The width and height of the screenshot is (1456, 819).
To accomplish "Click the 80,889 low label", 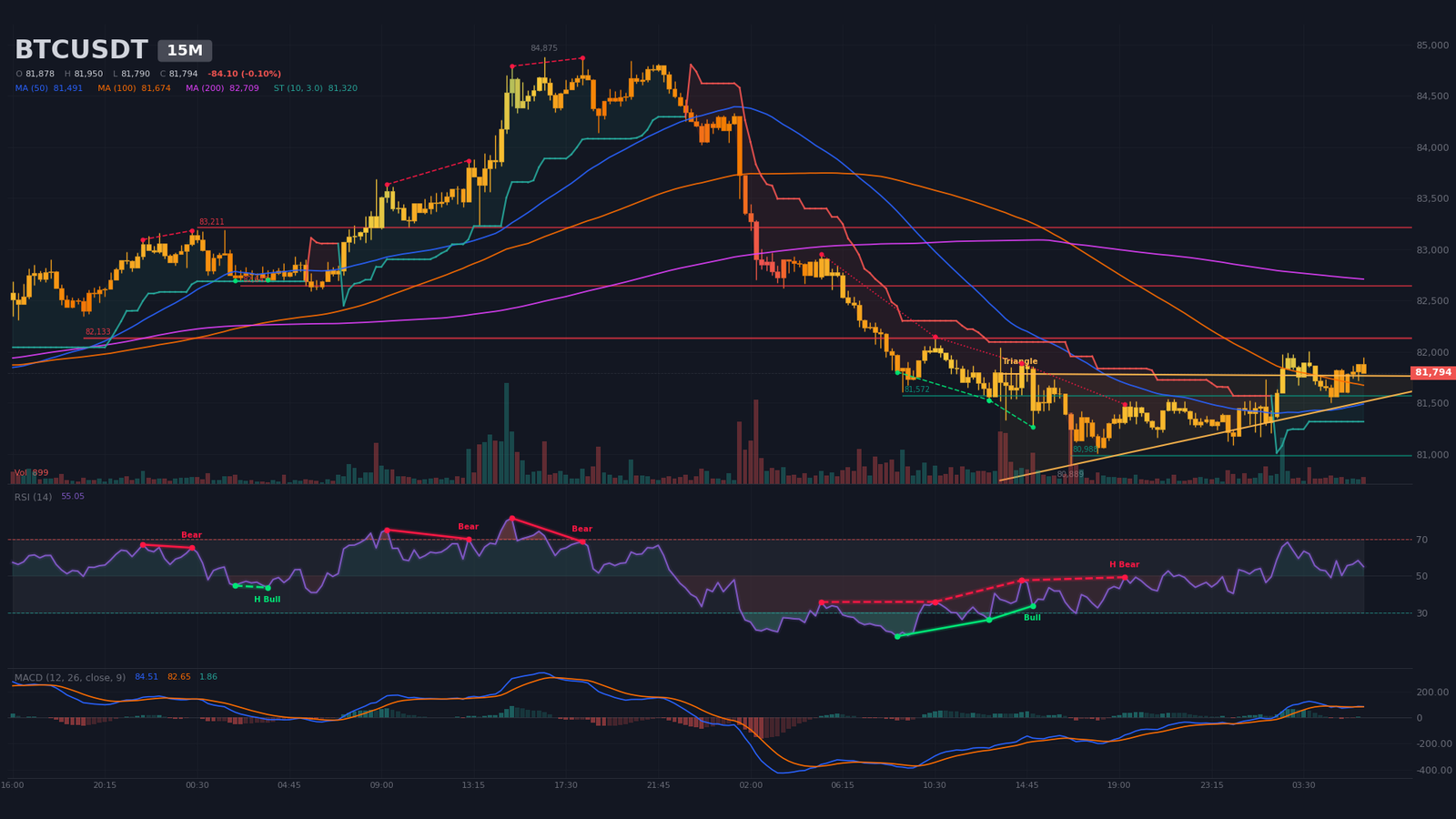I will click(1070, 474).
